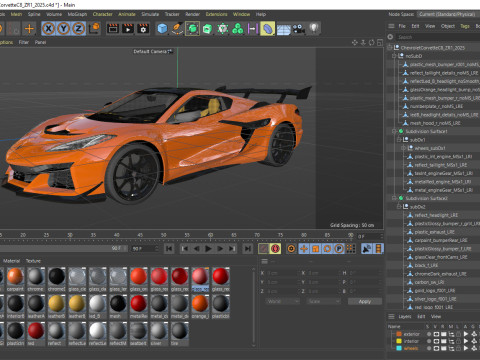Toggle the Point Level Animation dots icon

pyautogui.click(x=350, y=249)
